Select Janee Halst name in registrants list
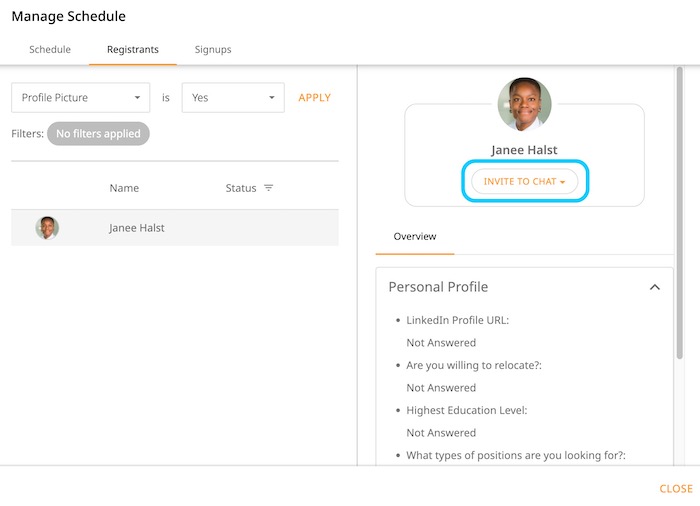The image size is (700, 506). coord(137,228)
